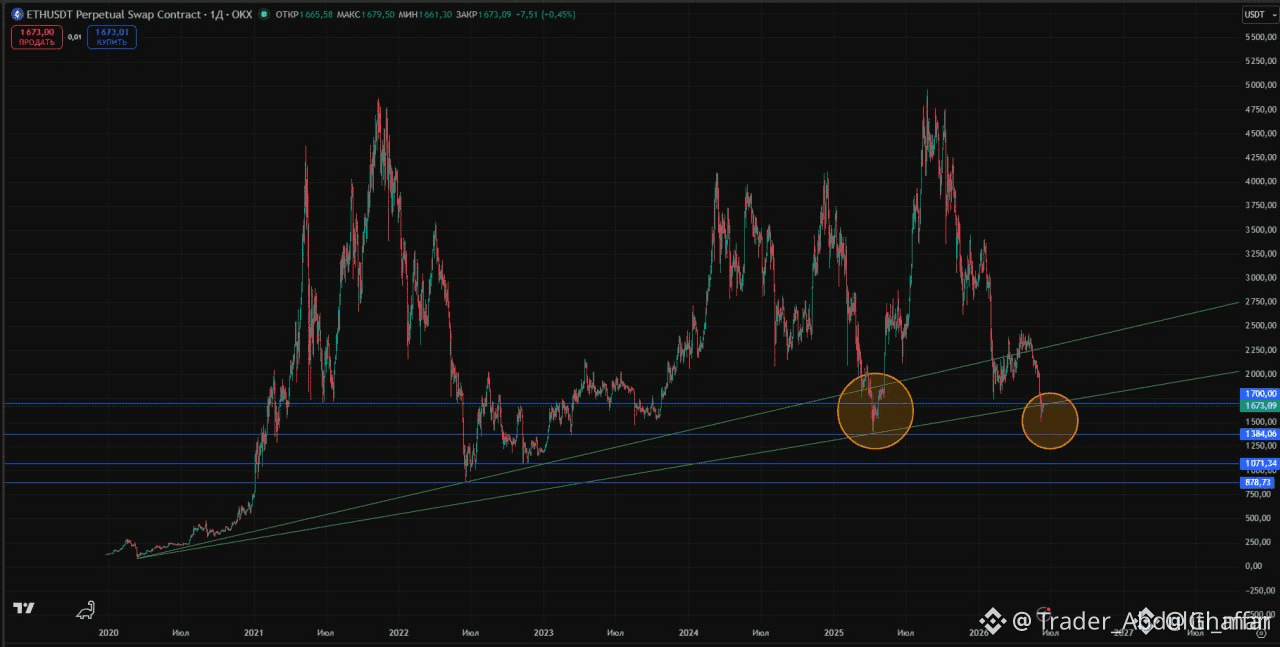Image resolution: width=1280 pixels, height=647 pixels.
Task: Click the −500,00 price axis label
Action: point(1259,614)
